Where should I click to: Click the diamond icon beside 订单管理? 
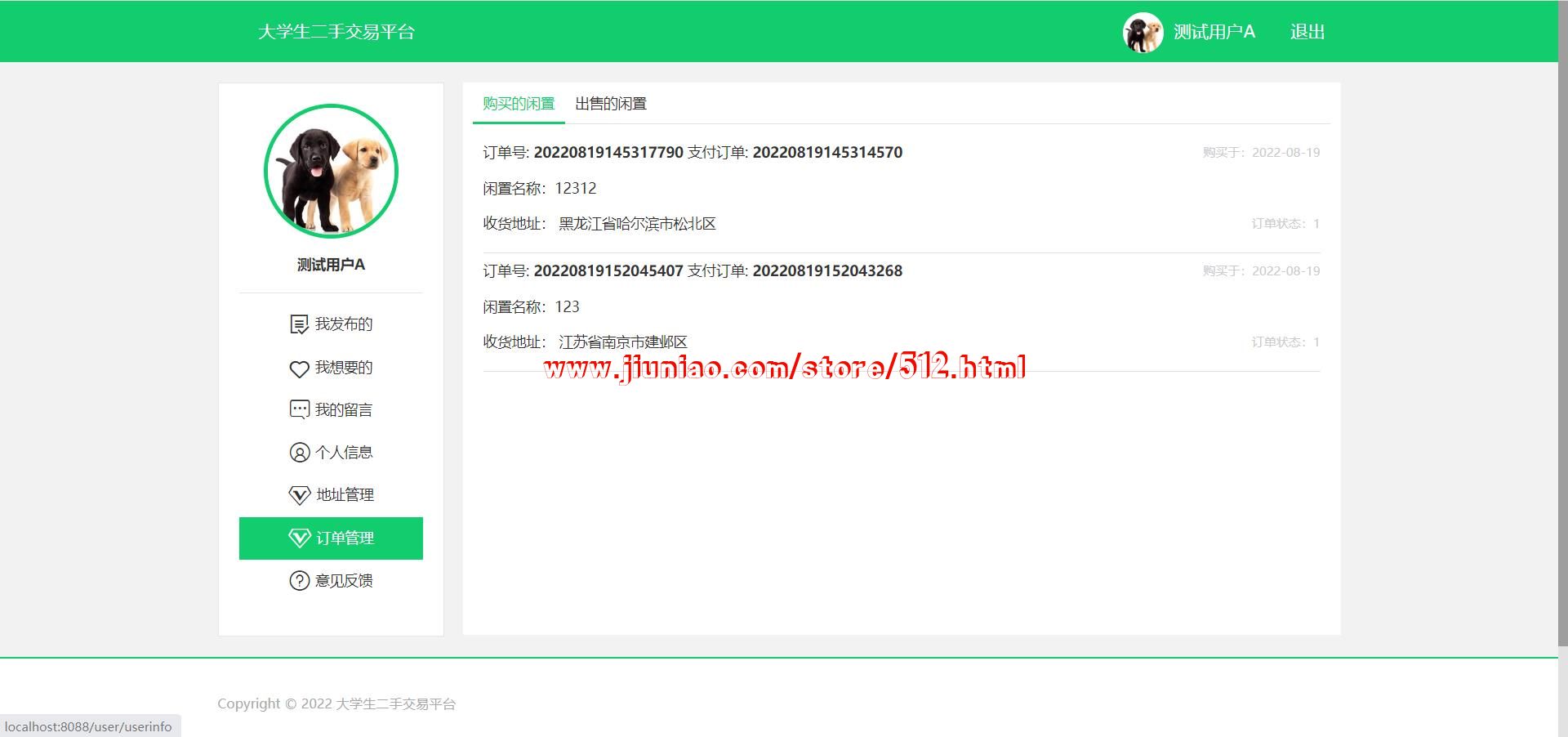pos(299,538)
